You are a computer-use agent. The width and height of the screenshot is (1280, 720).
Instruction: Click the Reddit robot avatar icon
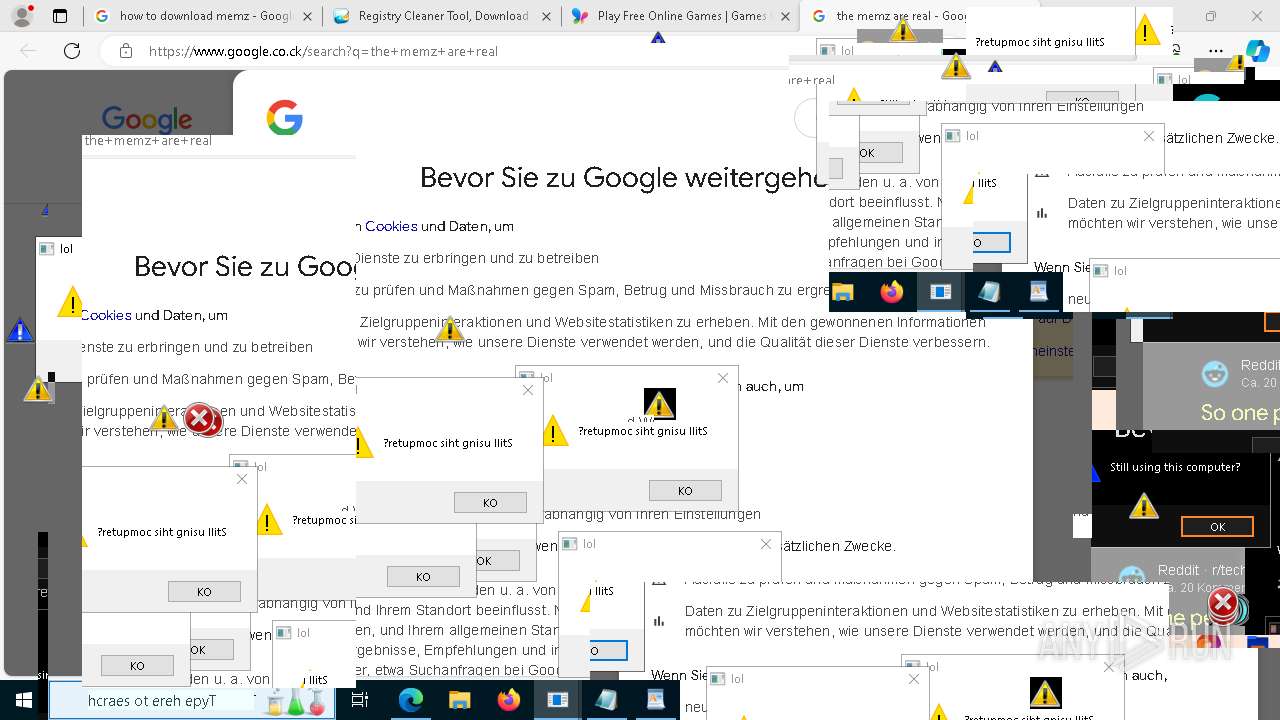(1215, 374)
